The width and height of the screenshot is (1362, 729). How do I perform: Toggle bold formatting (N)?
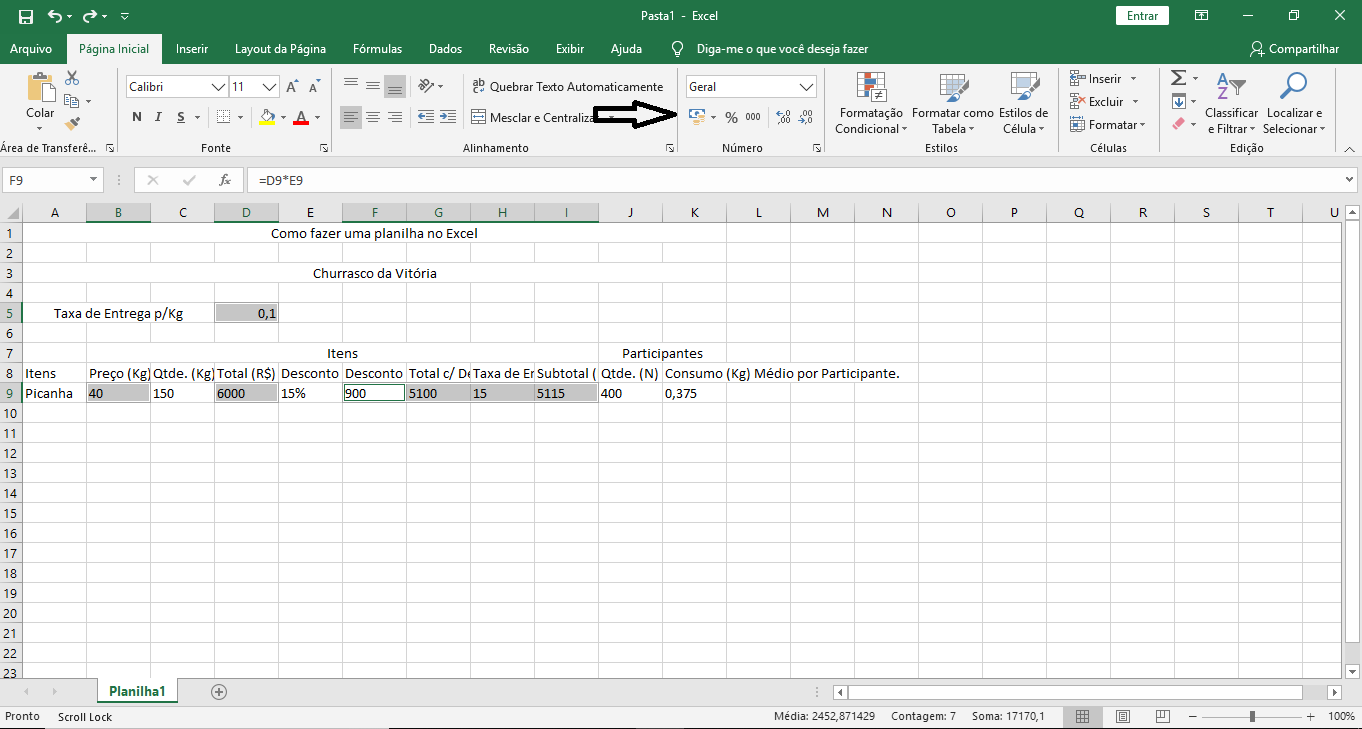point(137,117)
